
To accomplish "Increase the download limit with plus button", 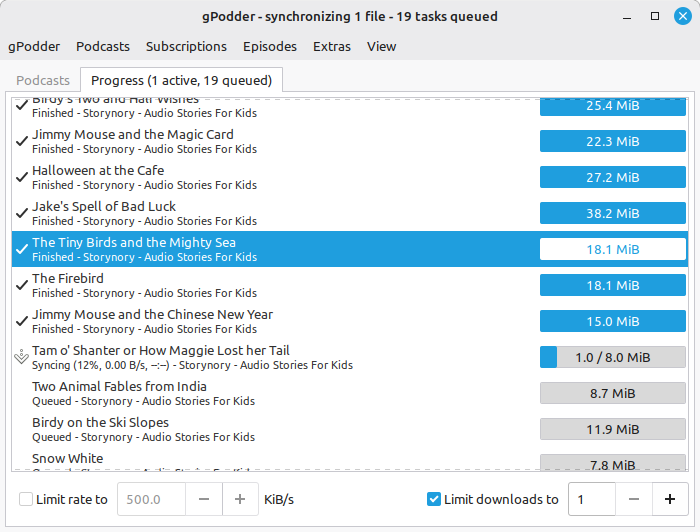I will pos(669,499).
